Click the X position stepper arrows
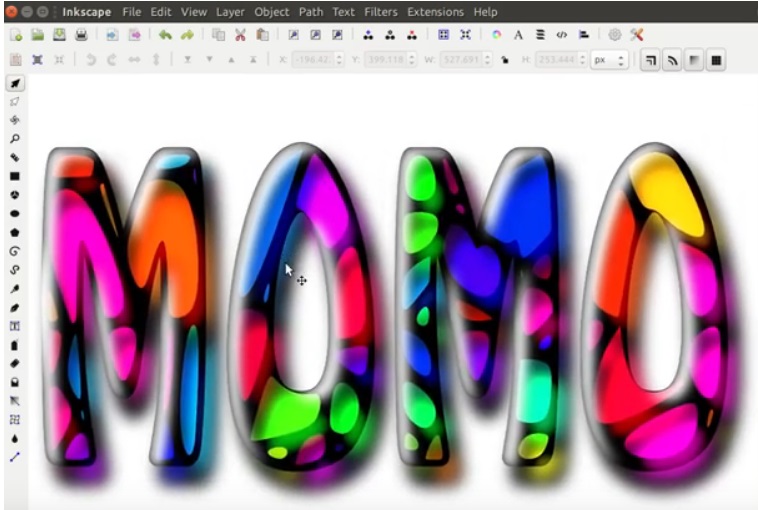This screenshot has width=758, height=510. [339, 60]
